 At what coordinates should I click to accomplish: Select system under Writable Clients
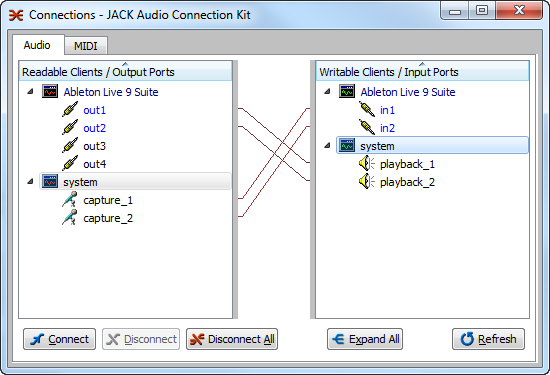432,145
